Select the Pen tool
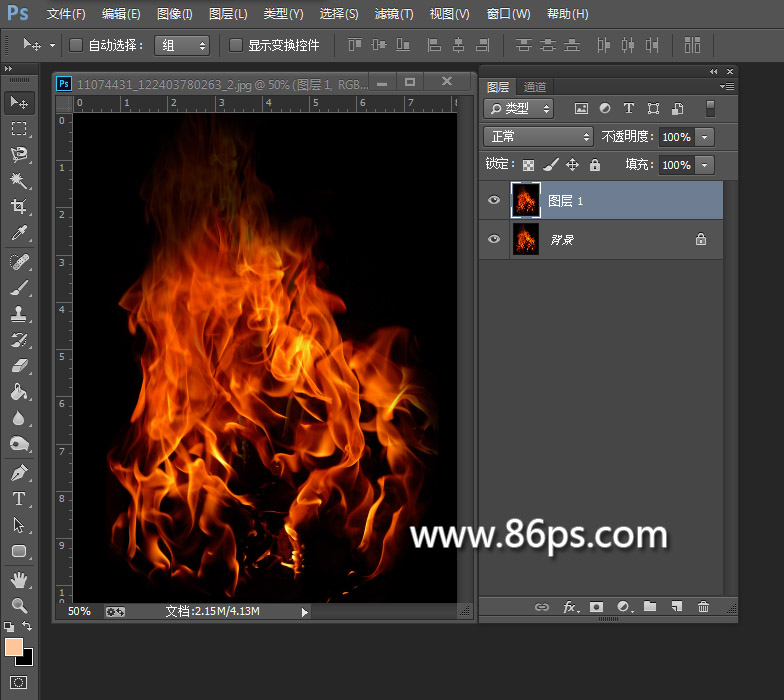 [19, 472]
